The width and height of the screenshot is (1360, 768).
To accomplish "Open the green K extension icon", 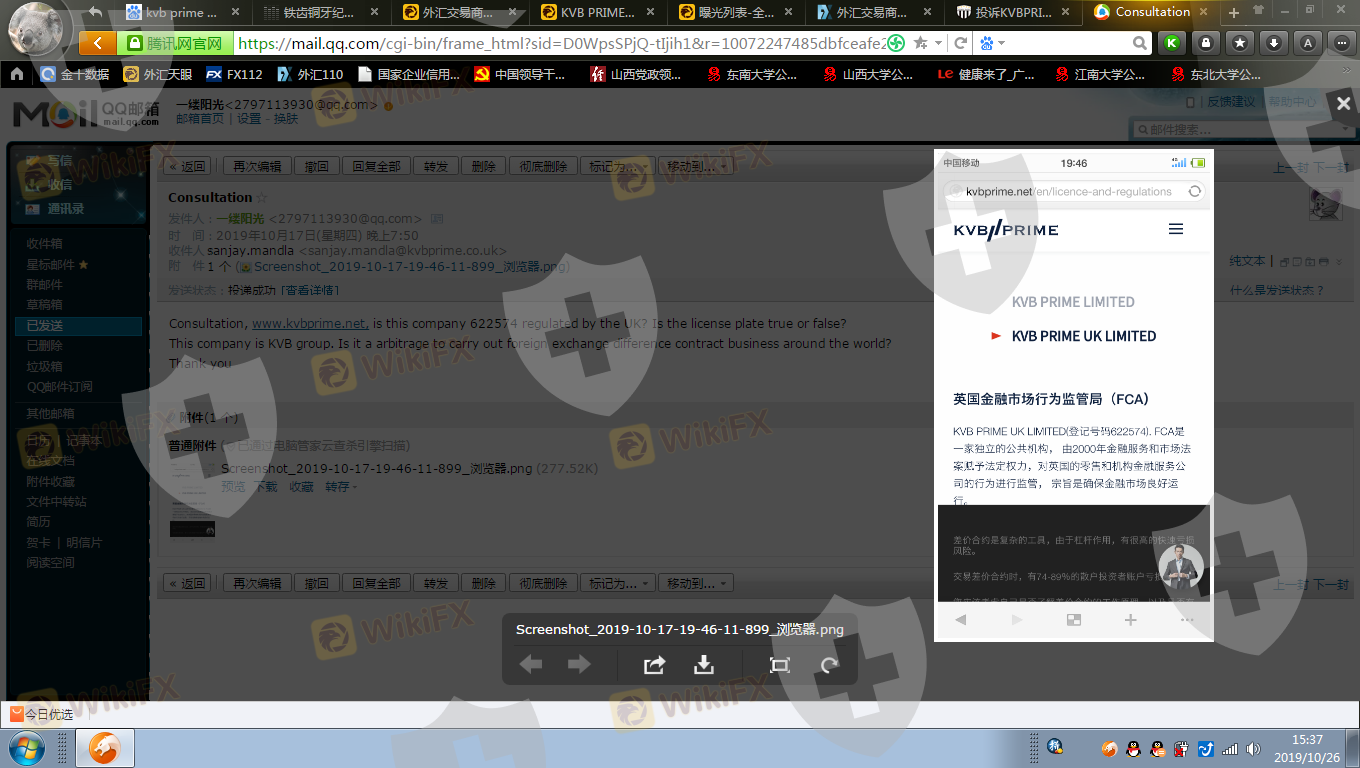I will pos(1171,43).
